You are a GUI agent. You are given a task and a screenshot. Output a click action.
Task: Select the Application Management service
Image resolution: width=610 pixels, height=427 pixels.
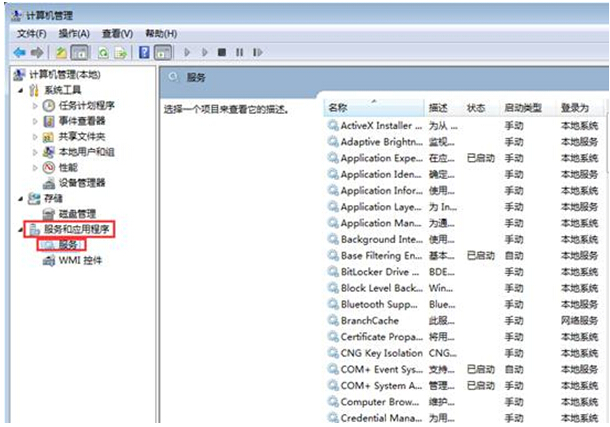point(463,223)
